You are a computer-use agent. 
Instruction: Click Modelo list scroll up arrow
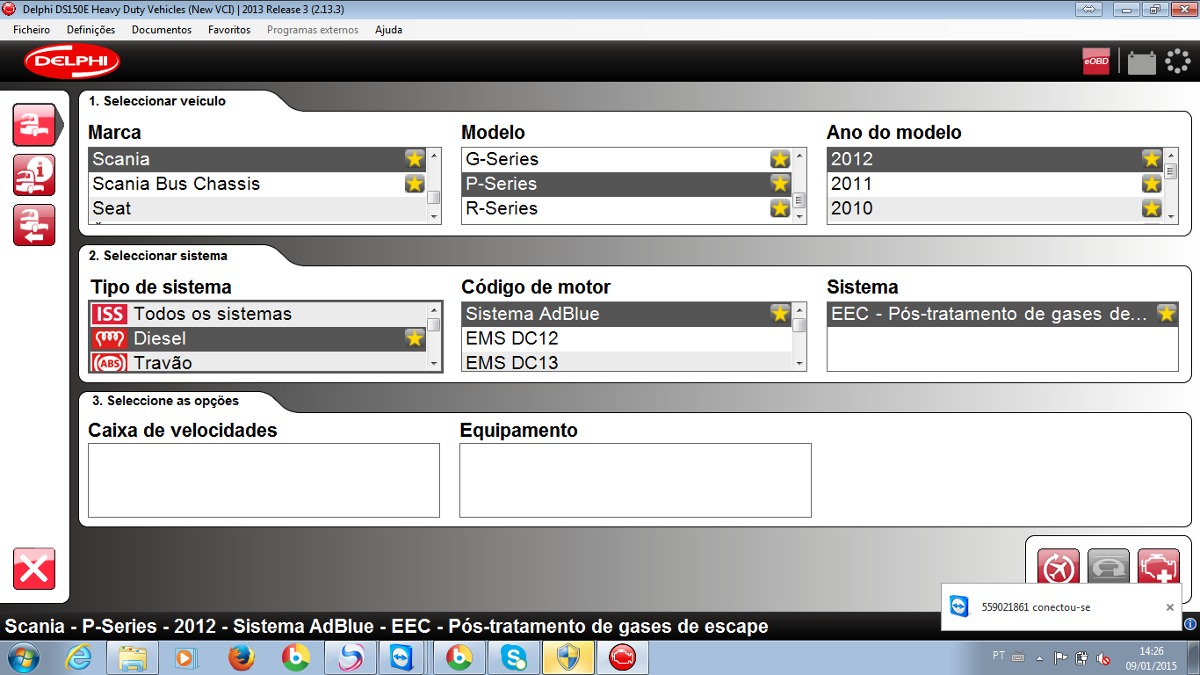799,155
